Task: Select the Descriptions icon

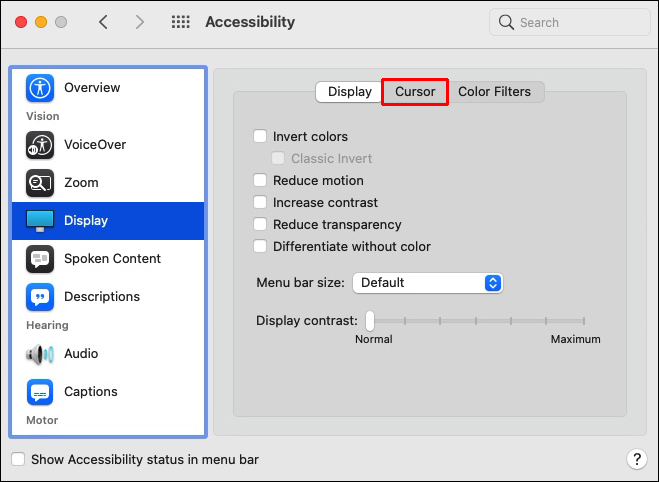Action: coord(40,297)
